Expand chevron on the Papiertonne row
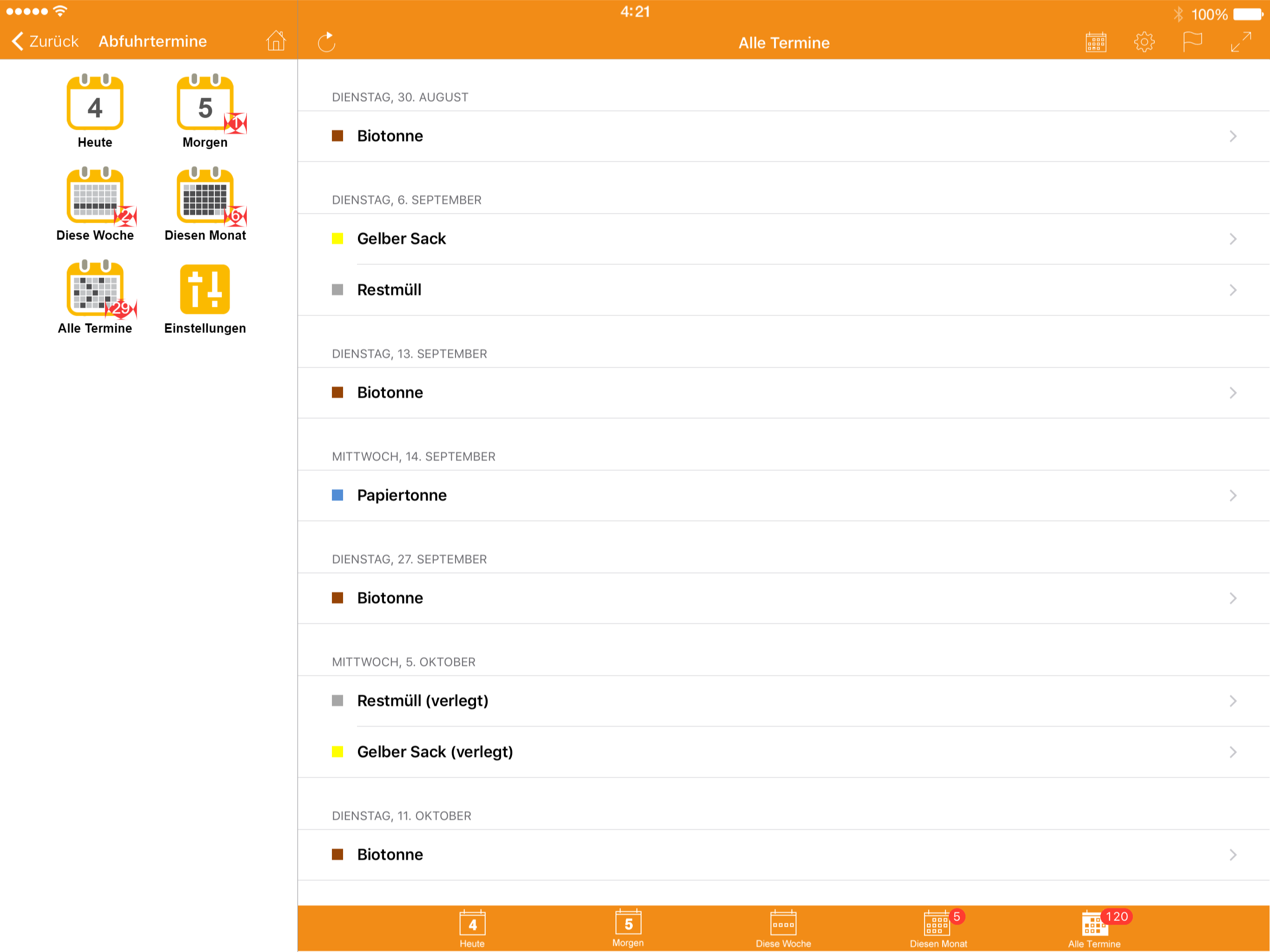The height and width of the screenshot is (952, 1270). [1233, 496]
